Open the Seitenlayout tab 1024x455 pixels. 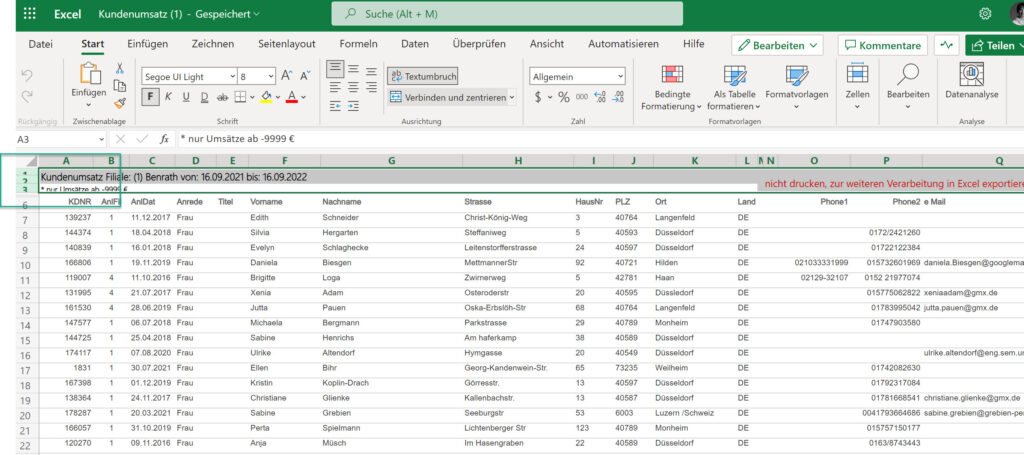click(286, 44)
